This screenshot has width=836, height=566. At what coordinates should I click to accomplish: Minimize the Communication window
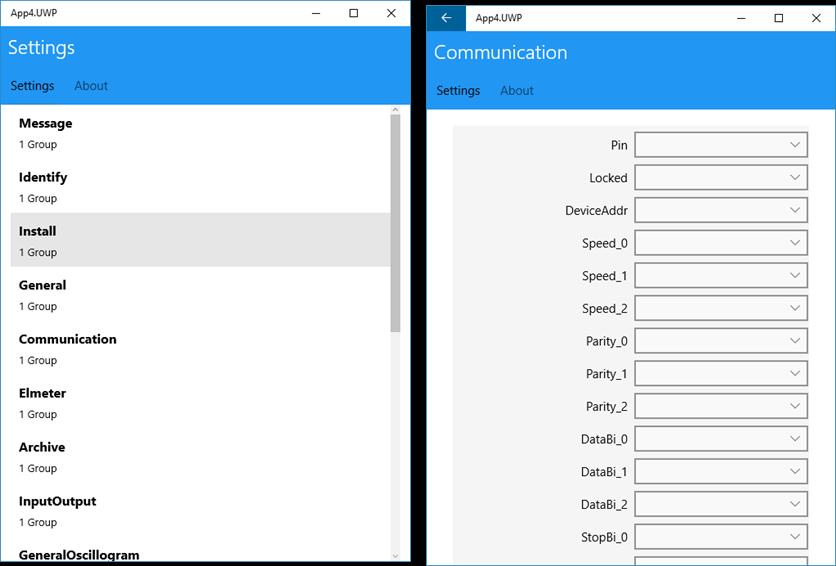coord(741,18)
